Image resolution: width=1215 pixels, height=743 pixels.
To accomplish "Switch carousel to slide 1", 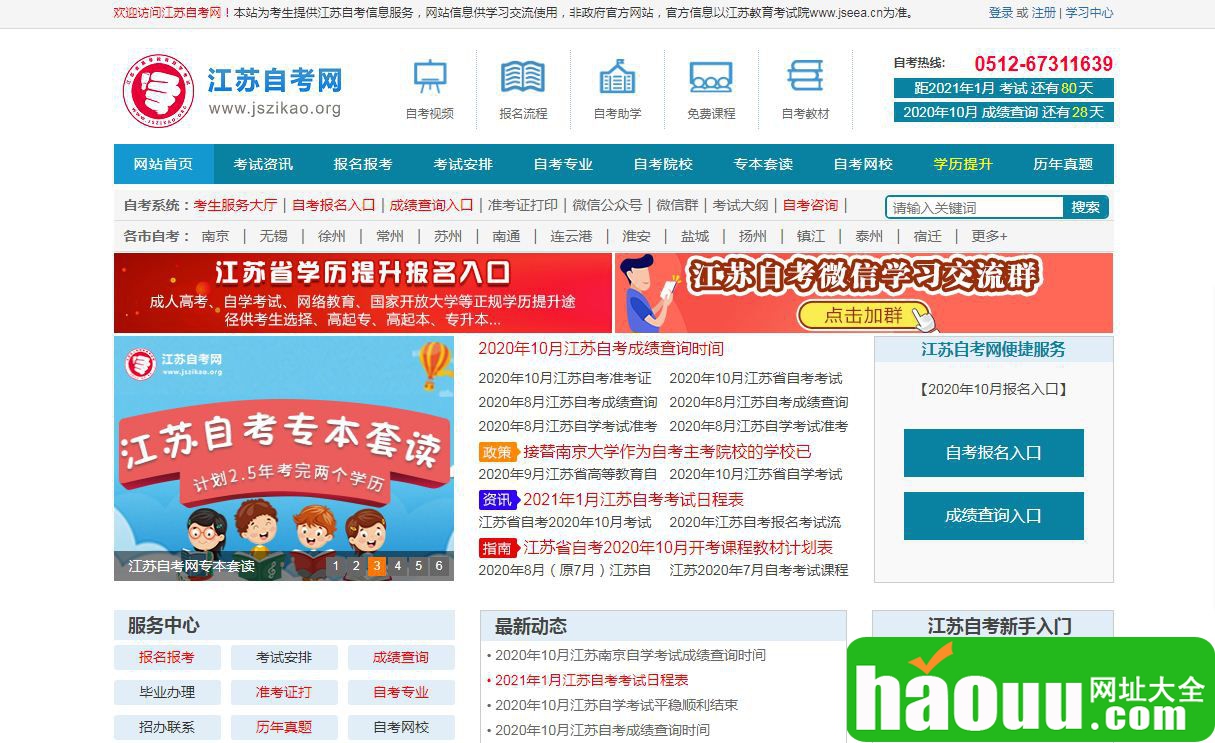I will [x=336, y=566].
